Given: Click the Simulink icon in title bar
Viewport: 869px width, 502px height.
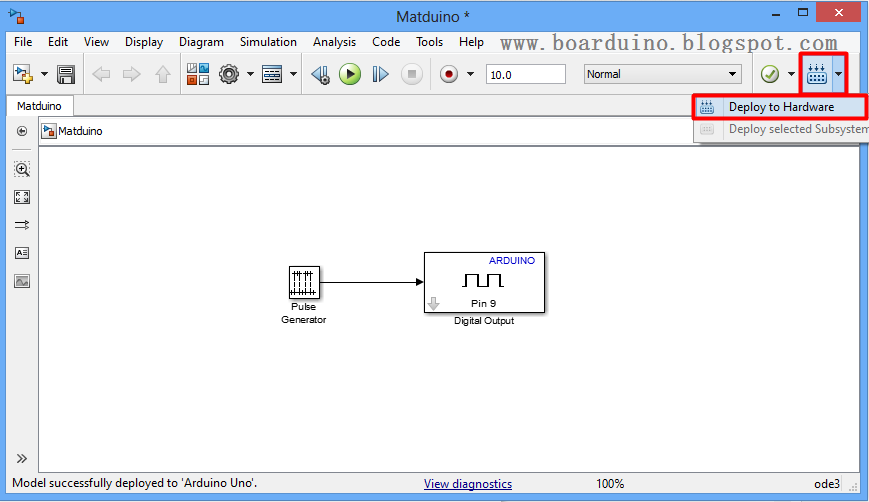Looking at the screenshot, I should tap(17, 16).
